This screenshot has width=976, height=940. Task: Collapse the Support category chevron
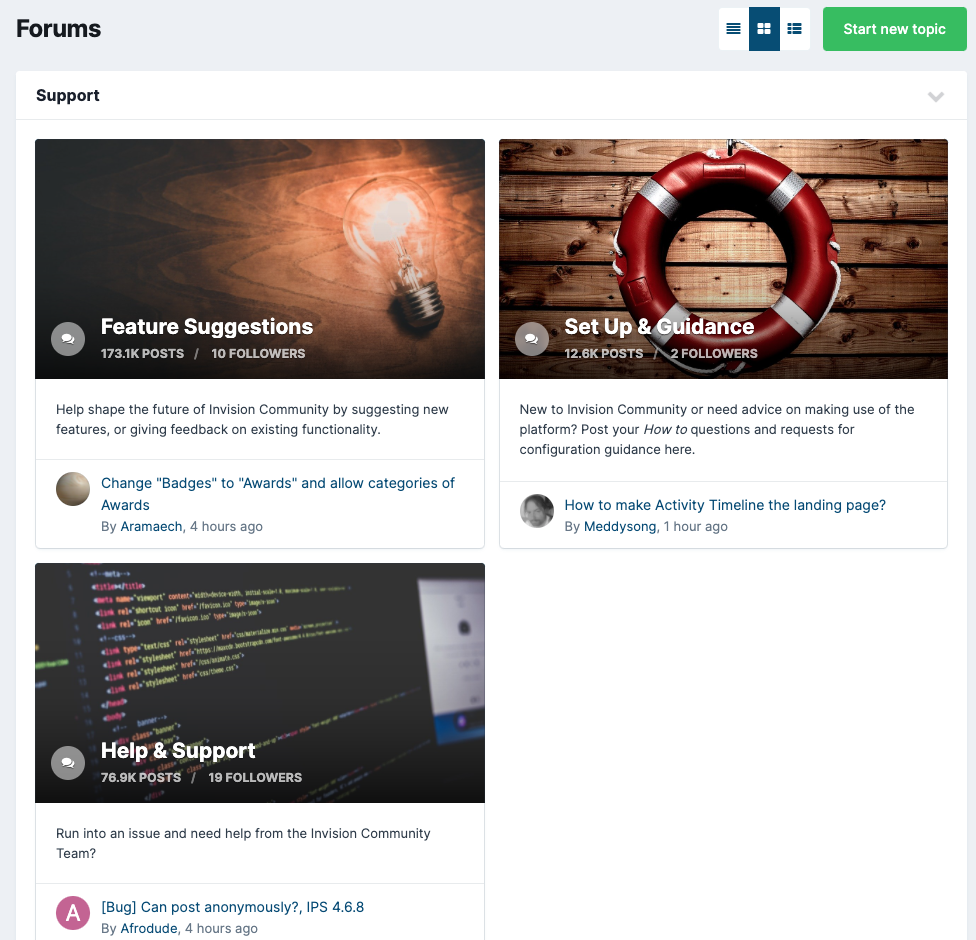[935, 97]
